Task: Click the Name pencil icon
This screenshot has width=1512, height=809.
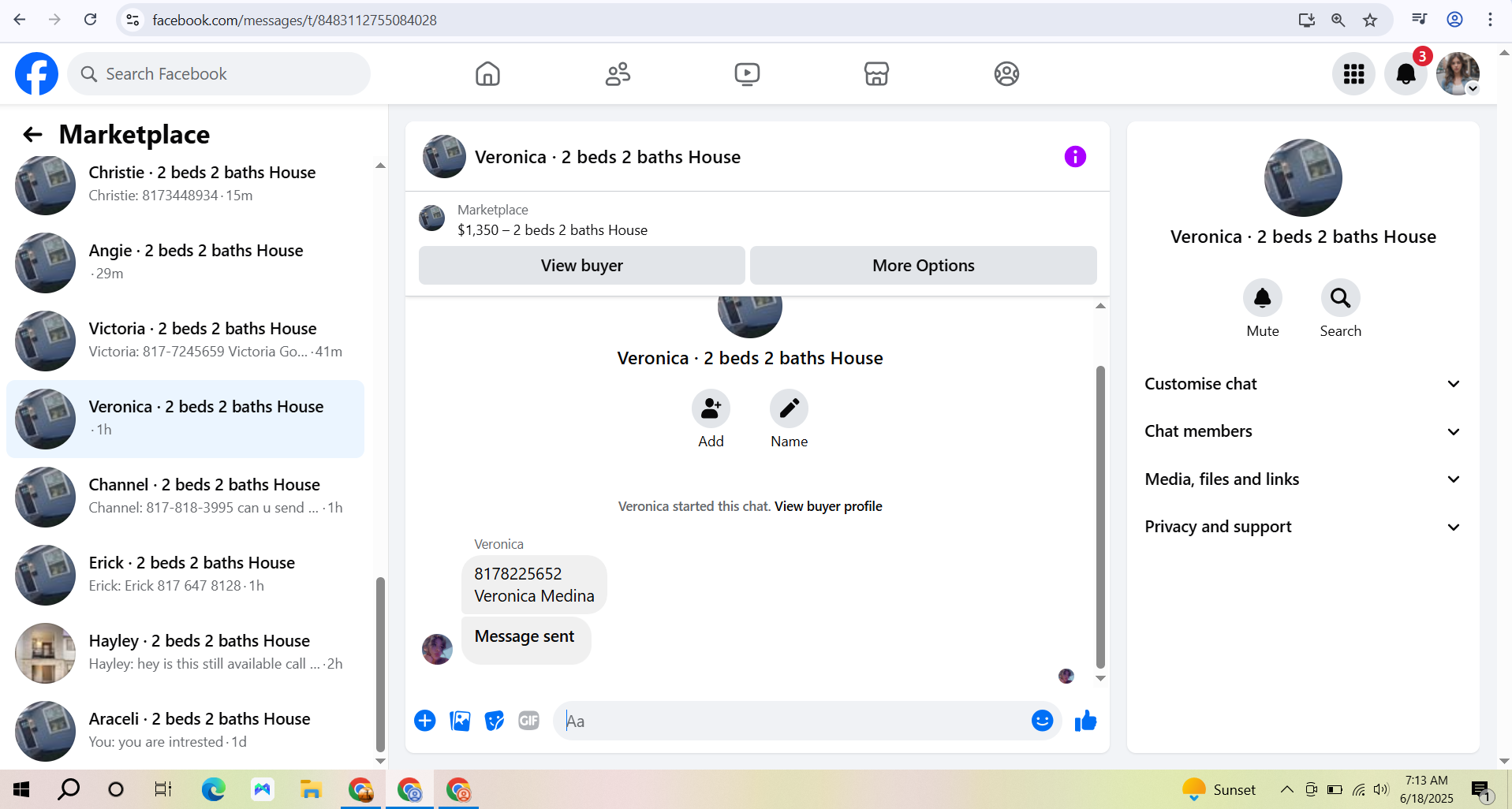Action: [x=789, y=408]
